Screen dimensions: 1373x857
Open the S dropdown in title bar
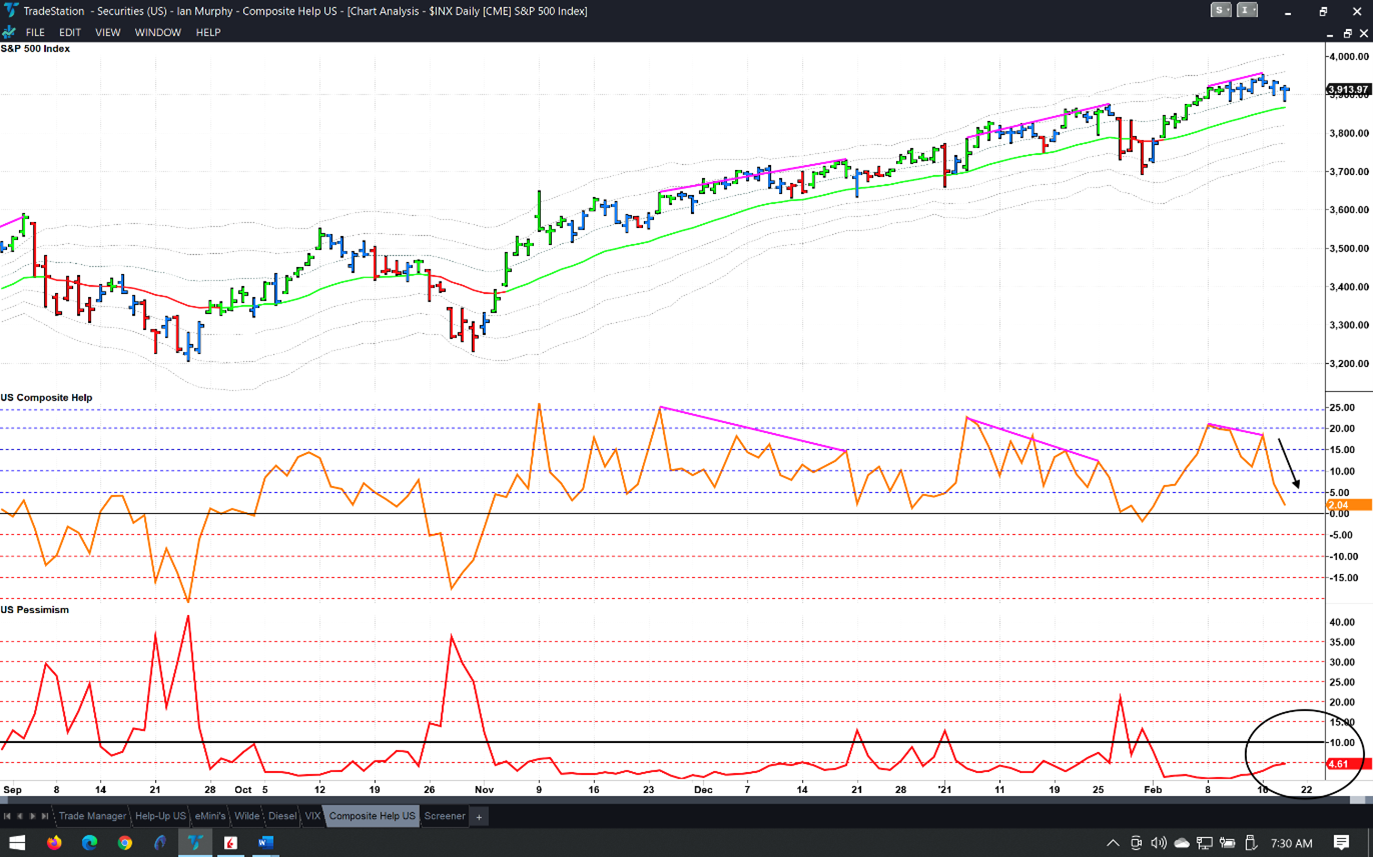click(x=1221, y=11)
